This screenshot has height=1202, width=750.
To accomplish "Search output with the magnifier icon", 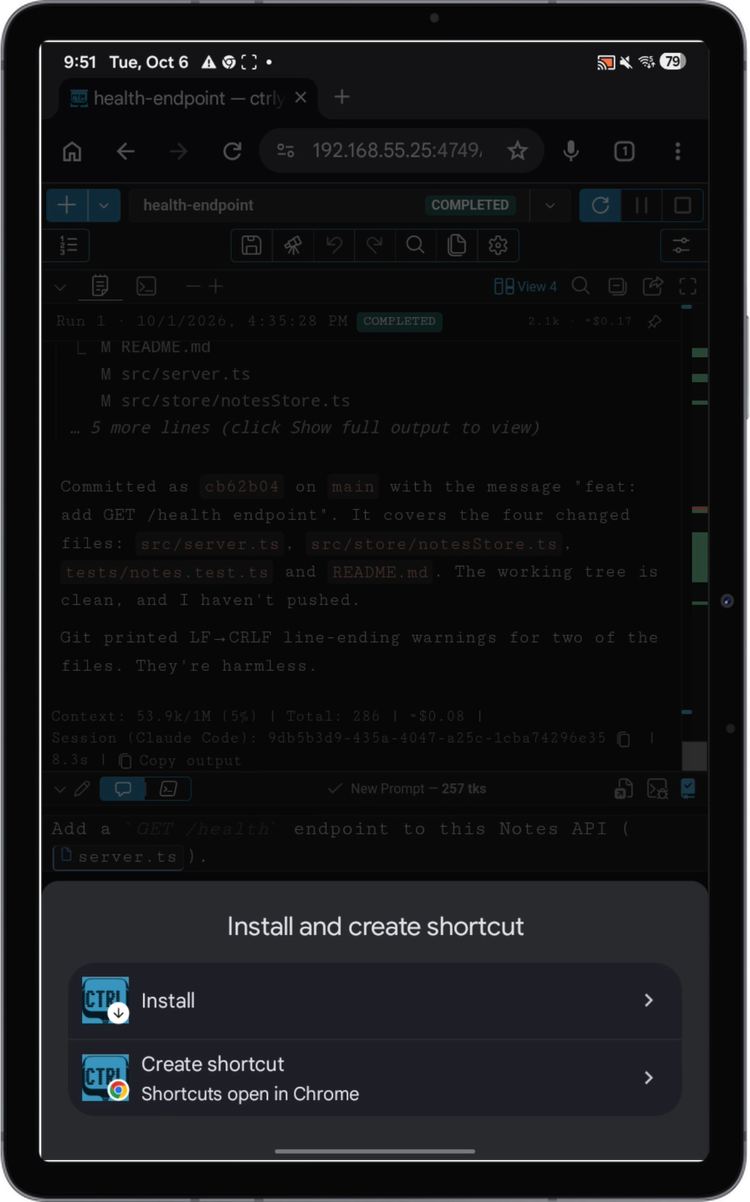I will pyautogui.click(x=580, y=286).
